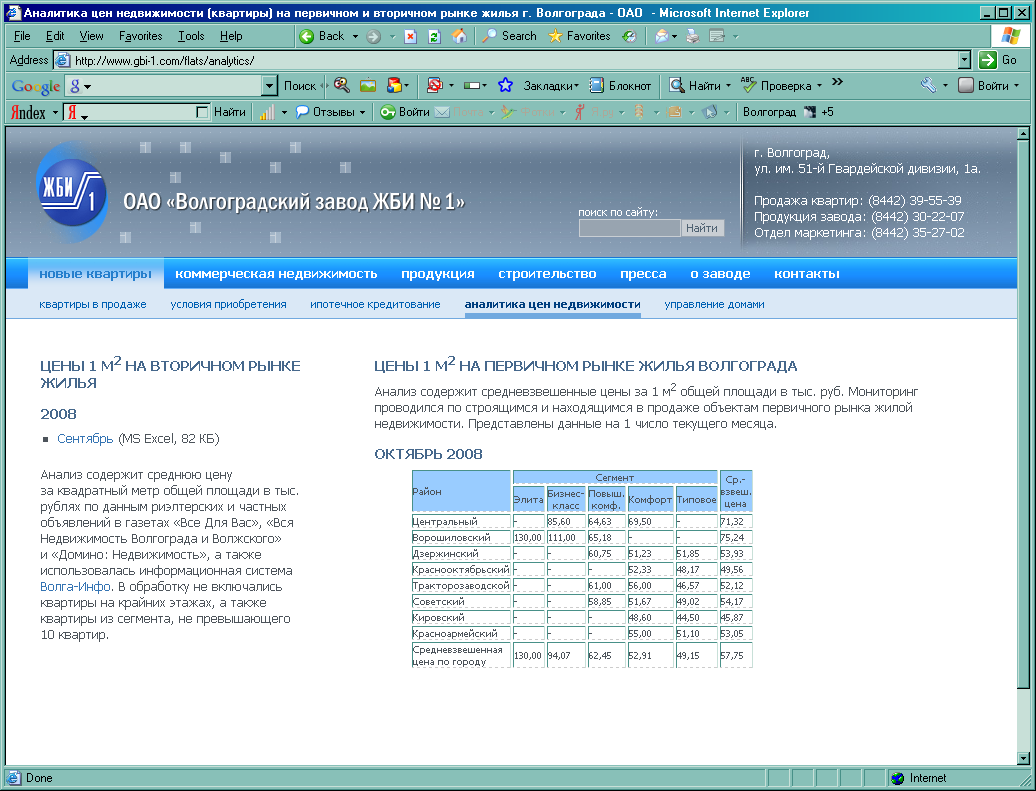
Task: Expand the Back button history arrow
Action: click(353, 36)
